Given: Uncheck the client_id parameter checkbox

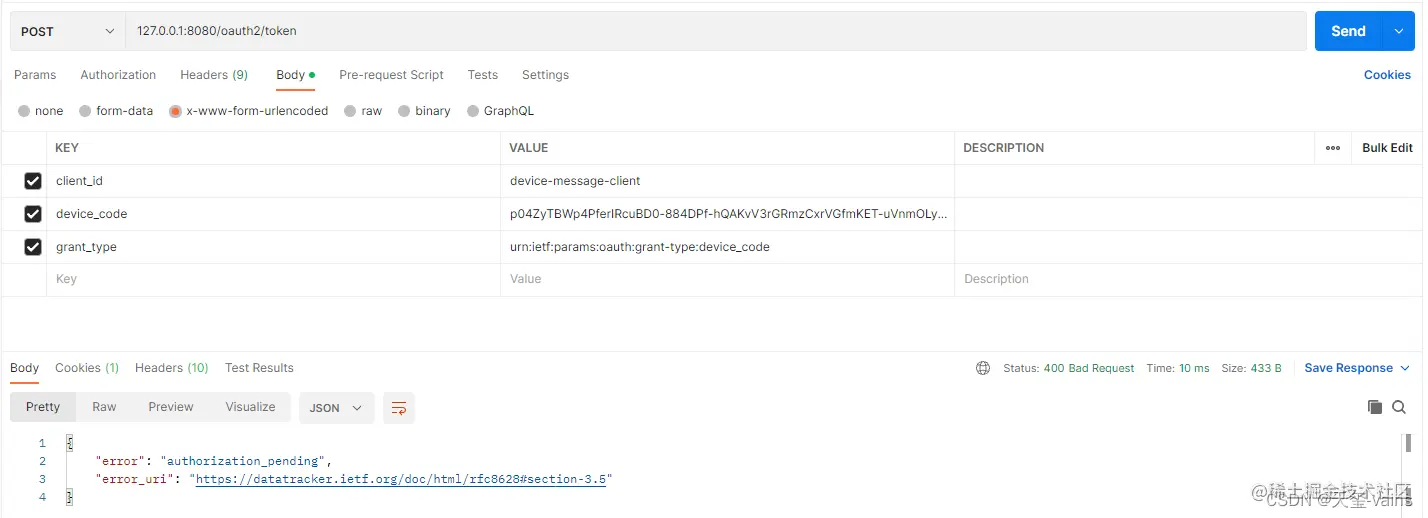Looking at the screenshot, I should pyautogui.click(x=33, y=181).
